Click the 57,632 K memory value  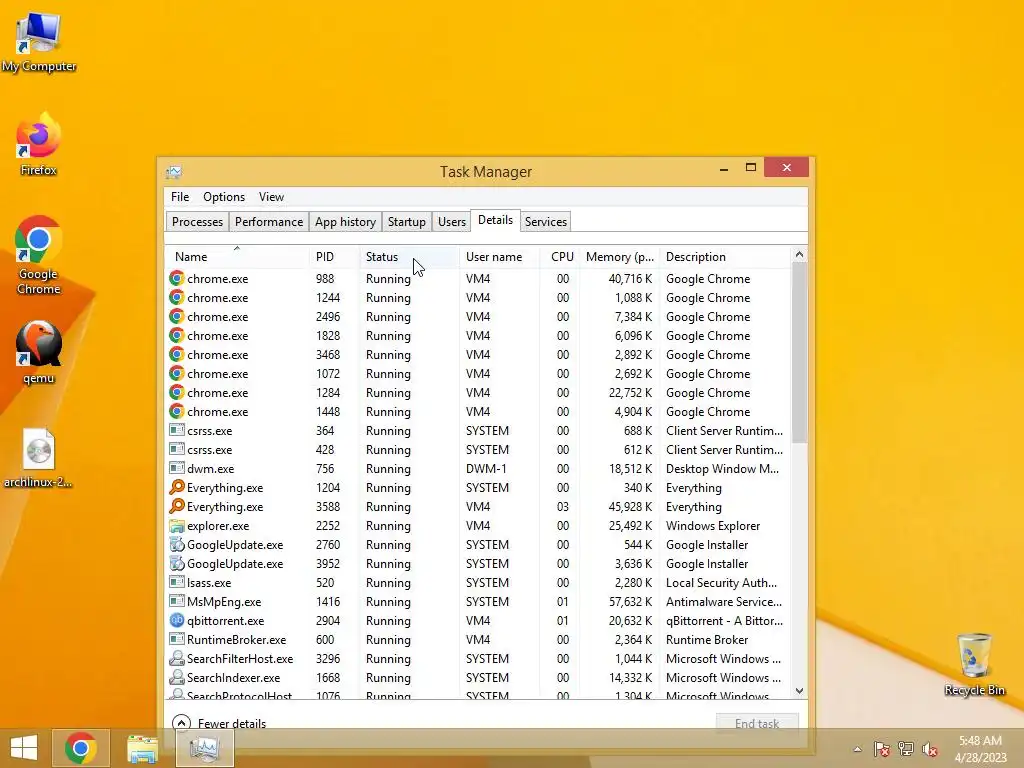[630, 601]
